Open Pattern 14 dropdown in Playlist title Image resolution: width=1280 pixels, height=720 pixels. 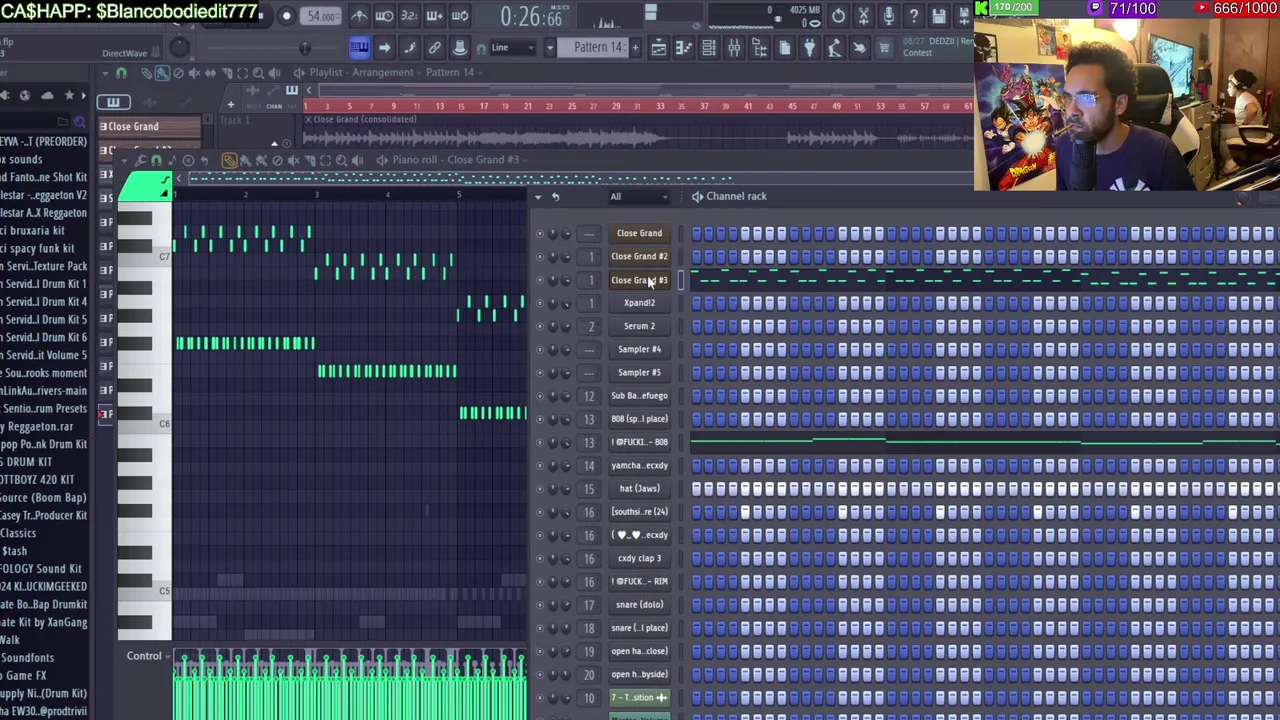click(455, 72)
